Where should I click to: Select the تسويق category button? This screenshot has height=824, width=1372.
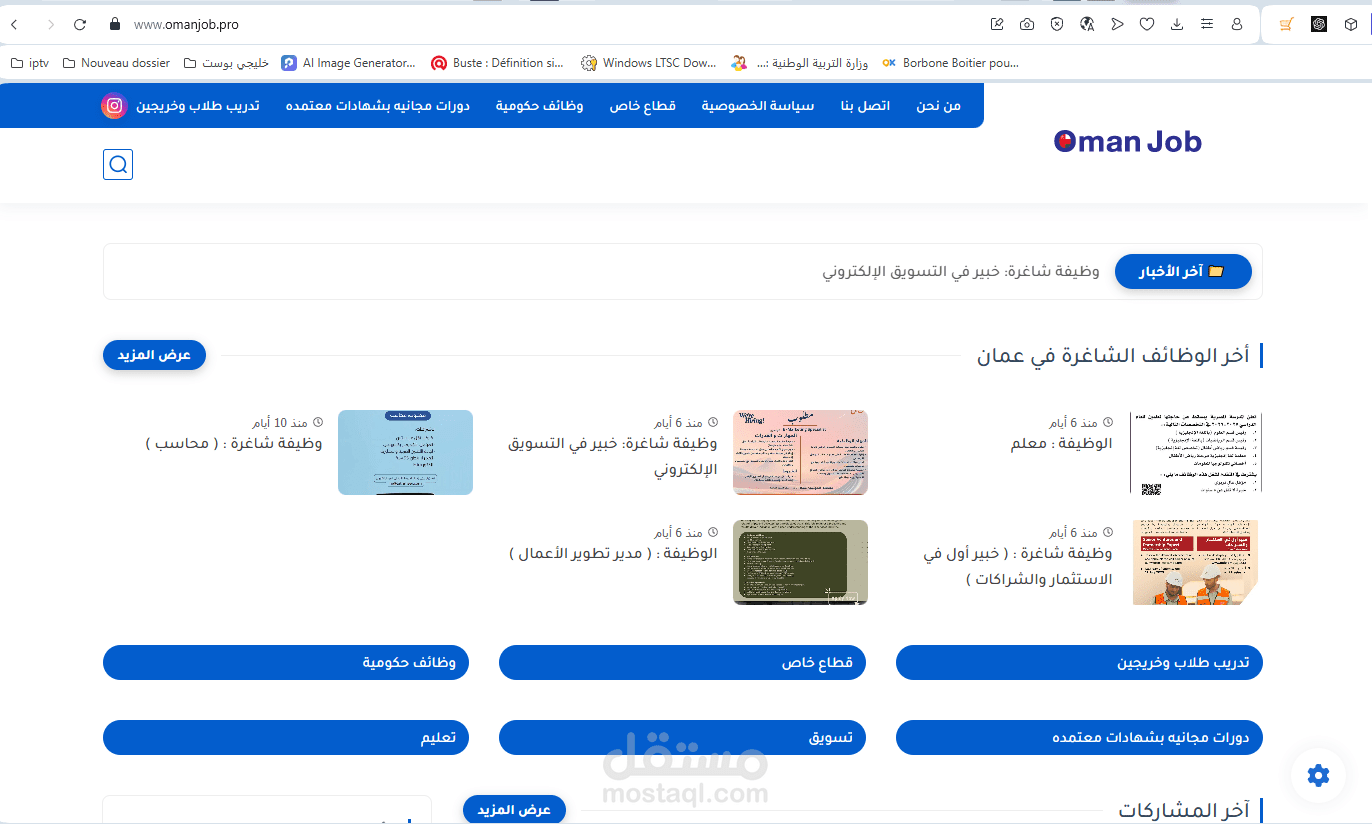682,738
